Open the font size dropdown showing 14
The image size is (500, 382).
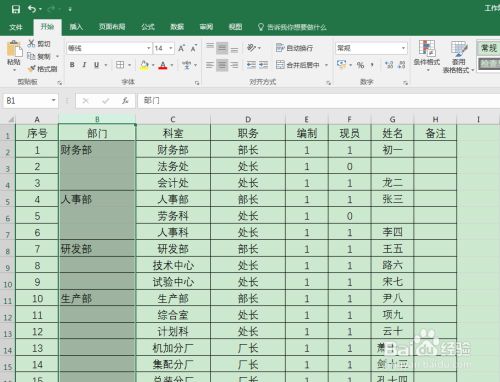point(171,48)
